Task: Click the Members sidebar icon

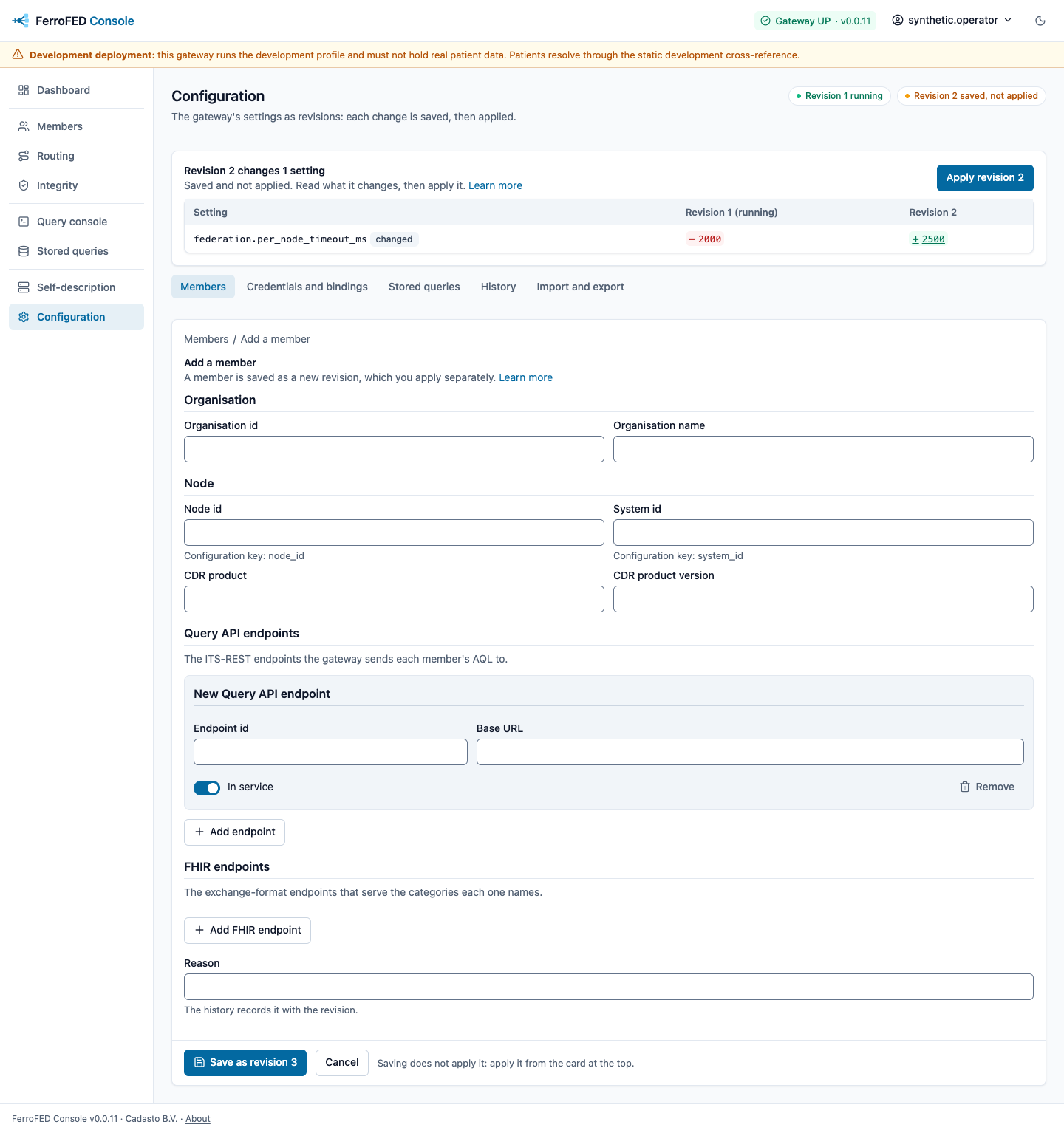Action: click(x=24, y=126)
